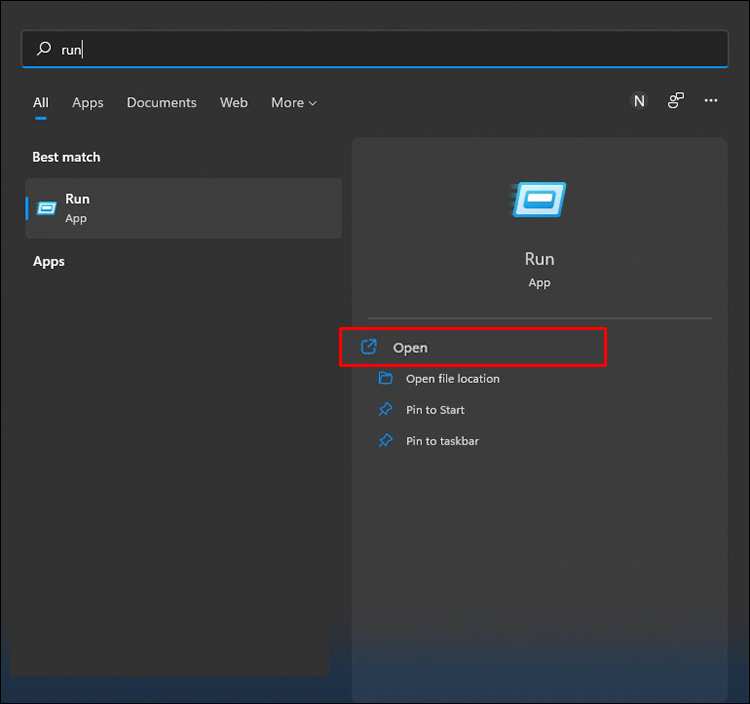This screenshot has width=750, height=704.
Task: Click the Open arrow icon
Action: click(x=369, y=347)
